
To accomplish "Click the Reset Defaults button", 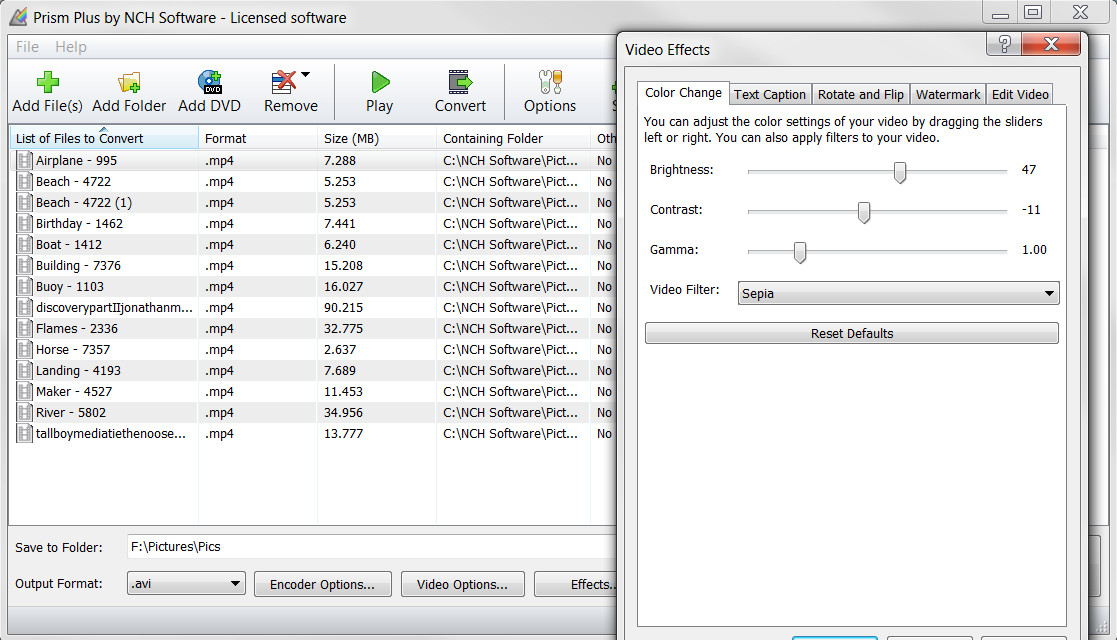I will coord(851,332).
